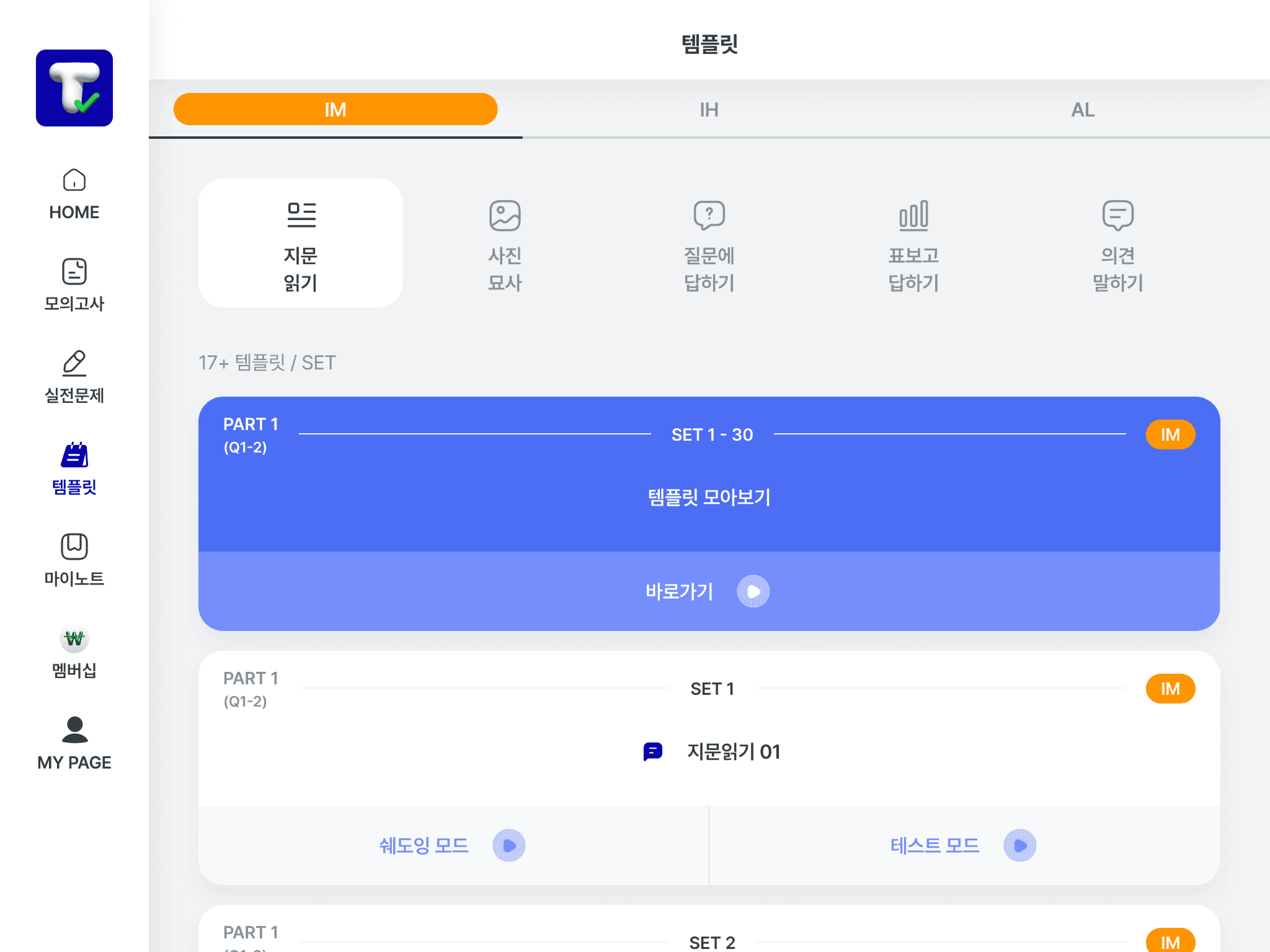The image size is (1270, 952).
Task: Click IM badge on SET 1 - 30 card
Action: (x=1170, y=434)
